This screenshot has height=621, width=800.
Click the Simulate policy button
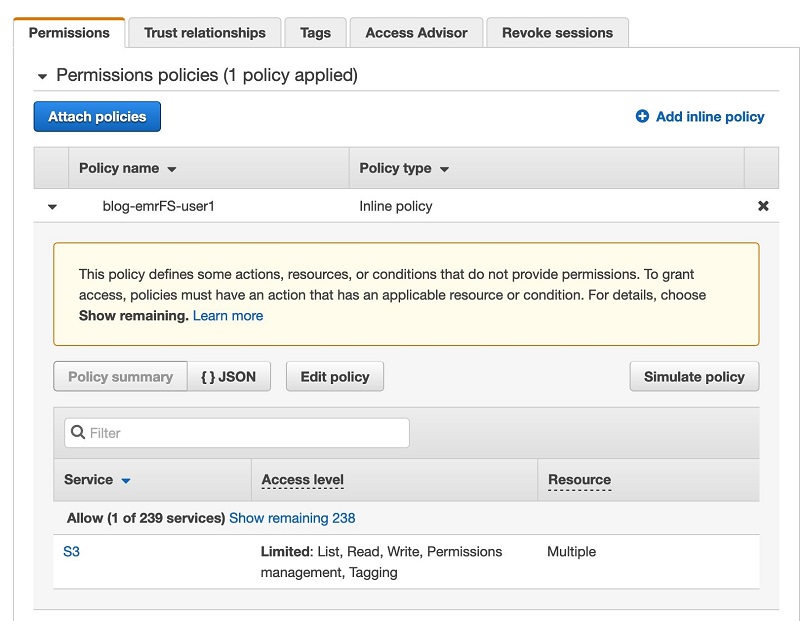[694, 377]
